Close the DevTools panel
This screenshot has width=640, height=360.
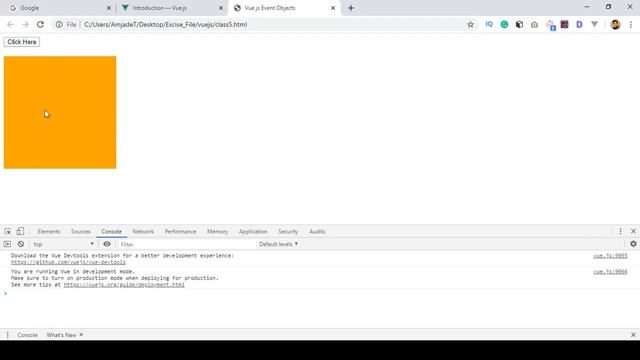633,231
